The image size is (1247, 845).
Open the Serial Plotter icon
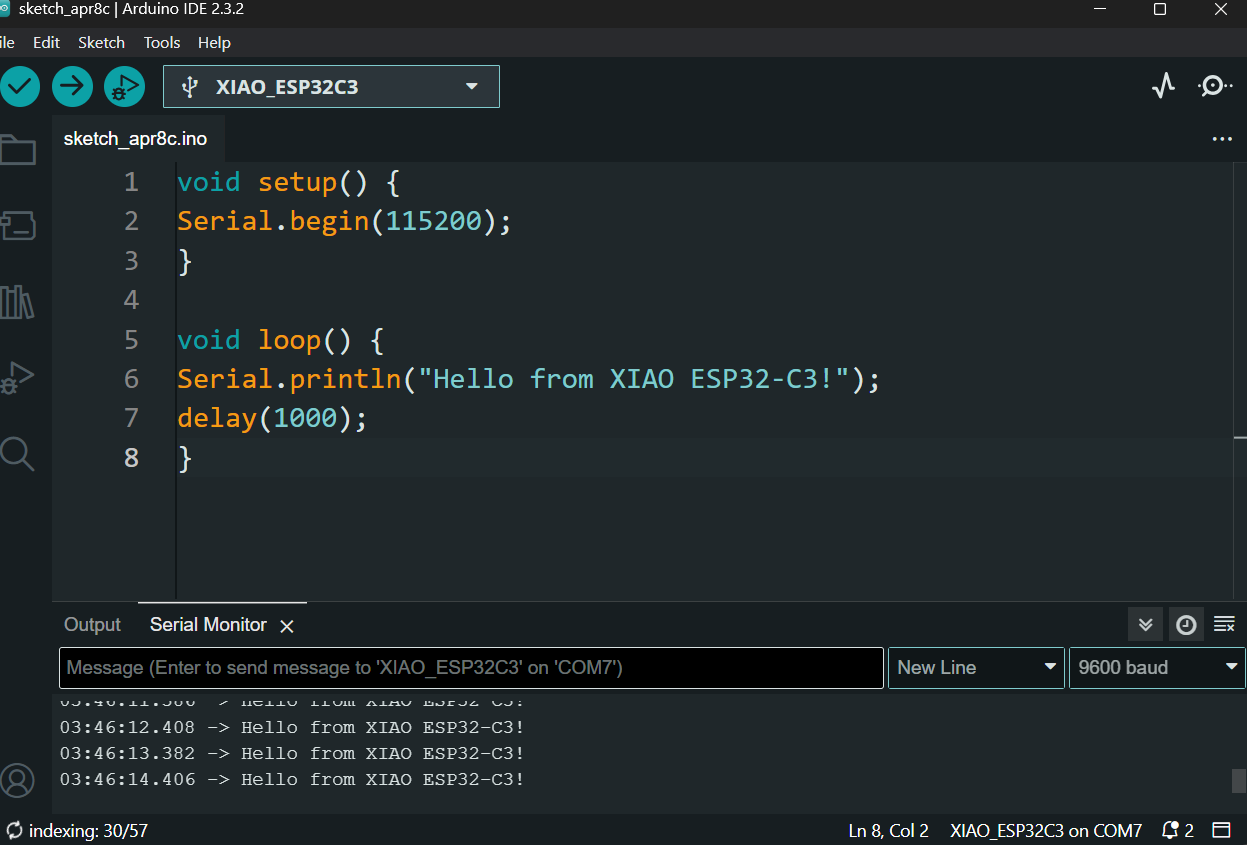coord(1163,86)
